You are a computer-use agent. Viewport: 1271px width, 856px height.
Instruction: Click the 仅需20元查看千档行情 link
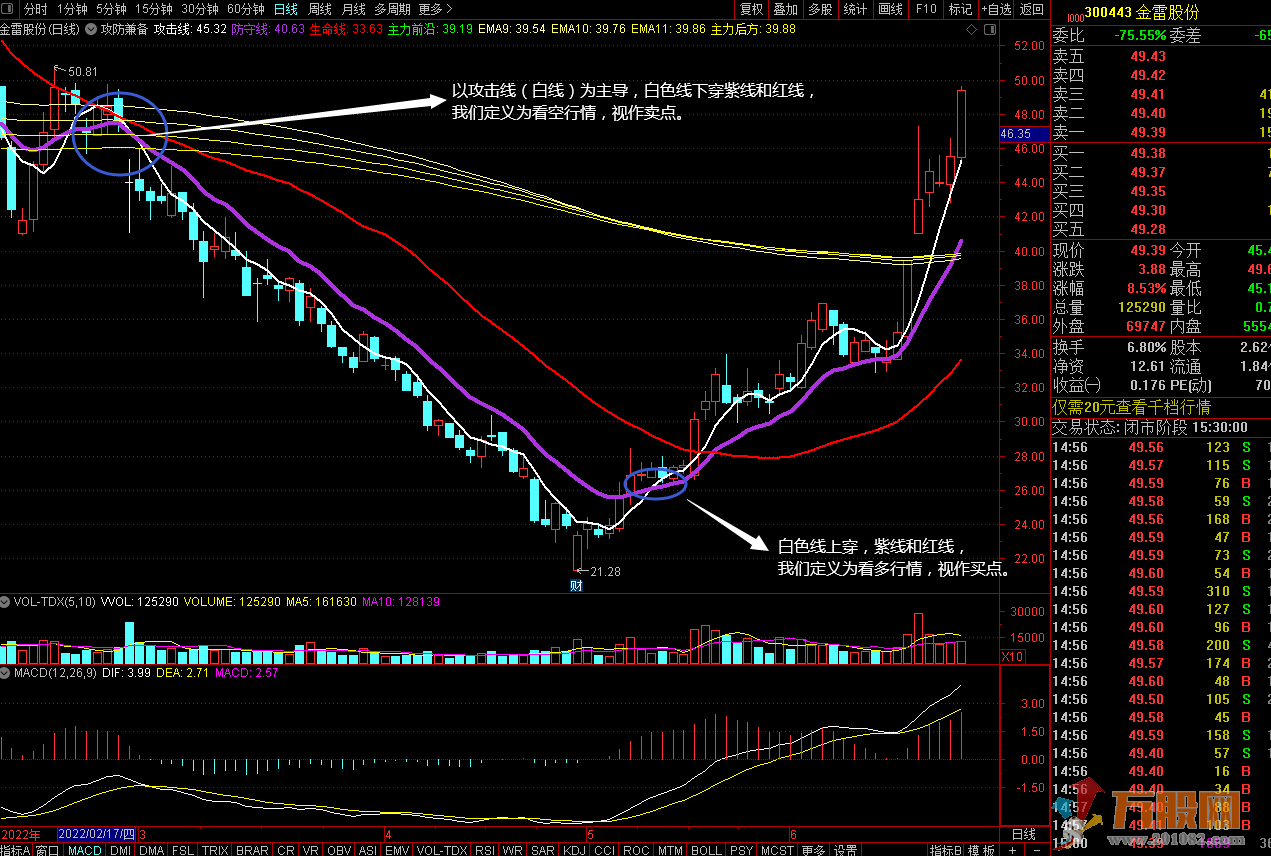[x=1131, y=407]
